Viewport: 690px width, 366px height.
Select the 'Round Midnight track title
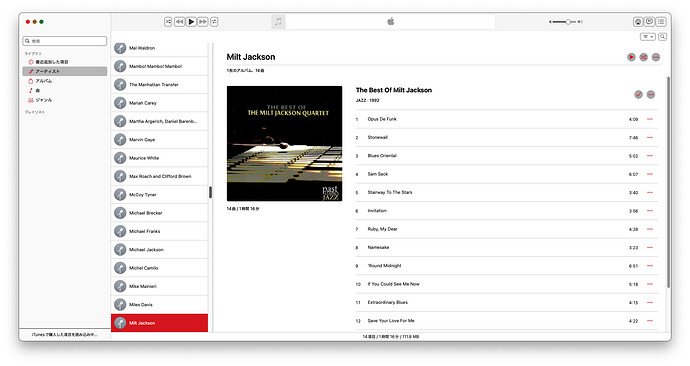385,266
